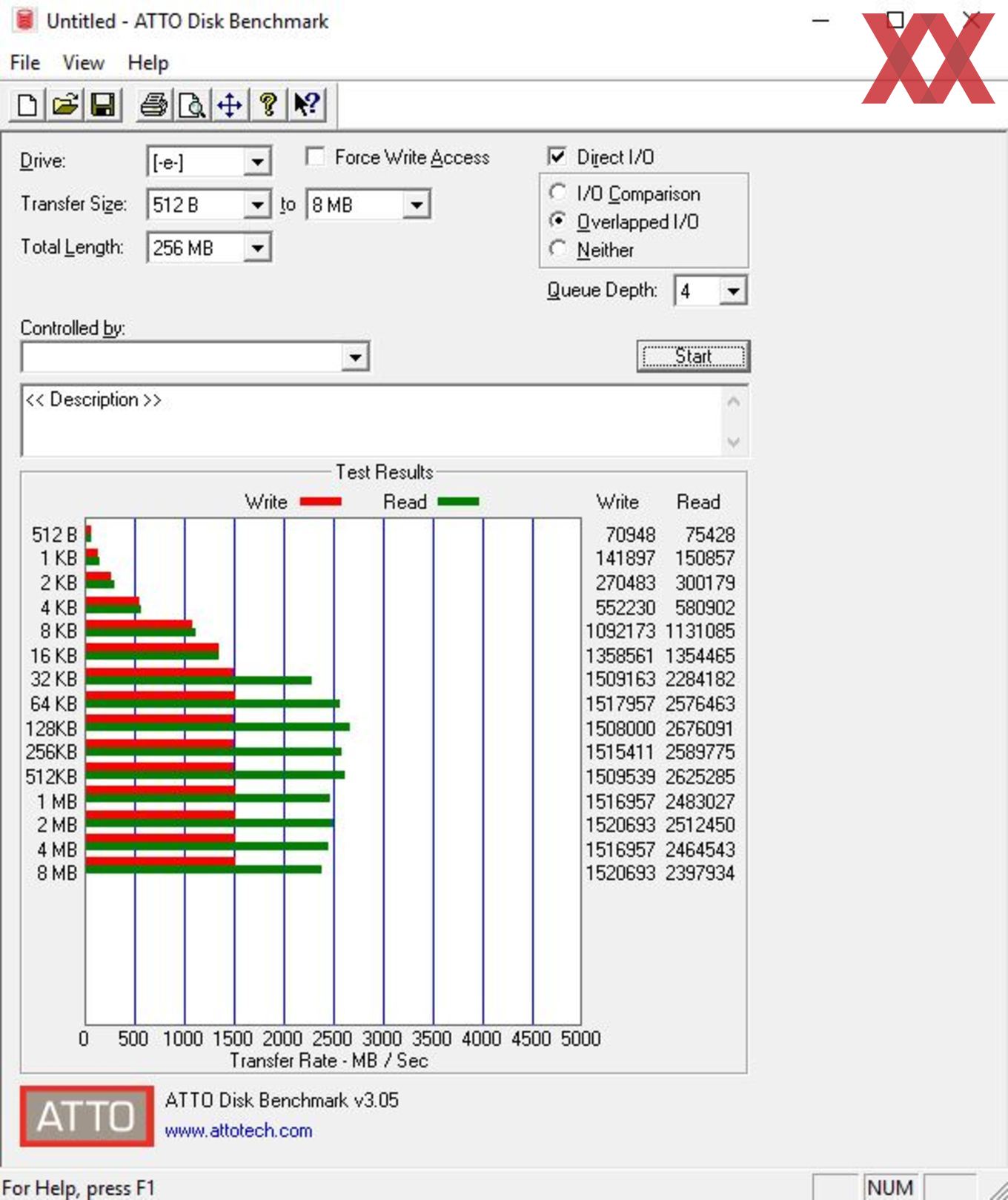The image size is (1008, 1200).
Task: Click the green Read legend swatch
Action: pos(458,502)
